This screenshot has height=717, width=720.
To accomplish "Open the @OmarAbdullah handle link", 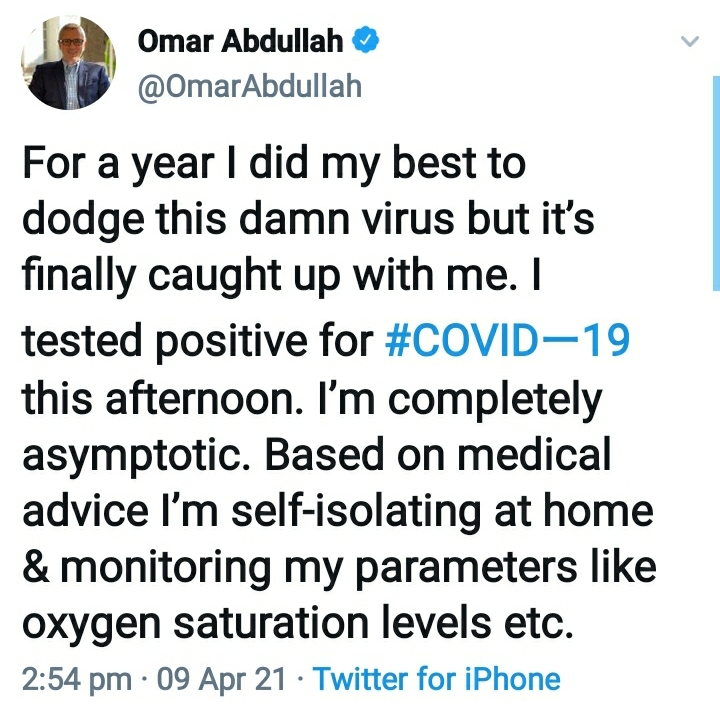I will pyautogui.click(x=248, y=87).
